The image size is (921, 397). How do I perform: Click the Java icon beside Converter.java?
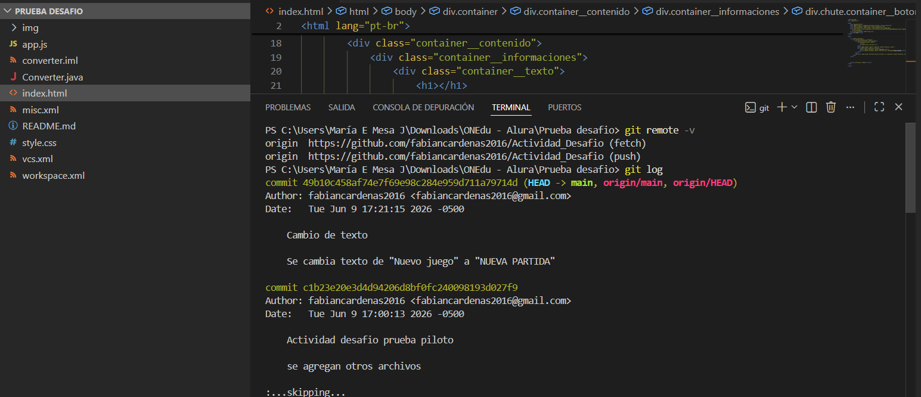click(x=13, y=77)
